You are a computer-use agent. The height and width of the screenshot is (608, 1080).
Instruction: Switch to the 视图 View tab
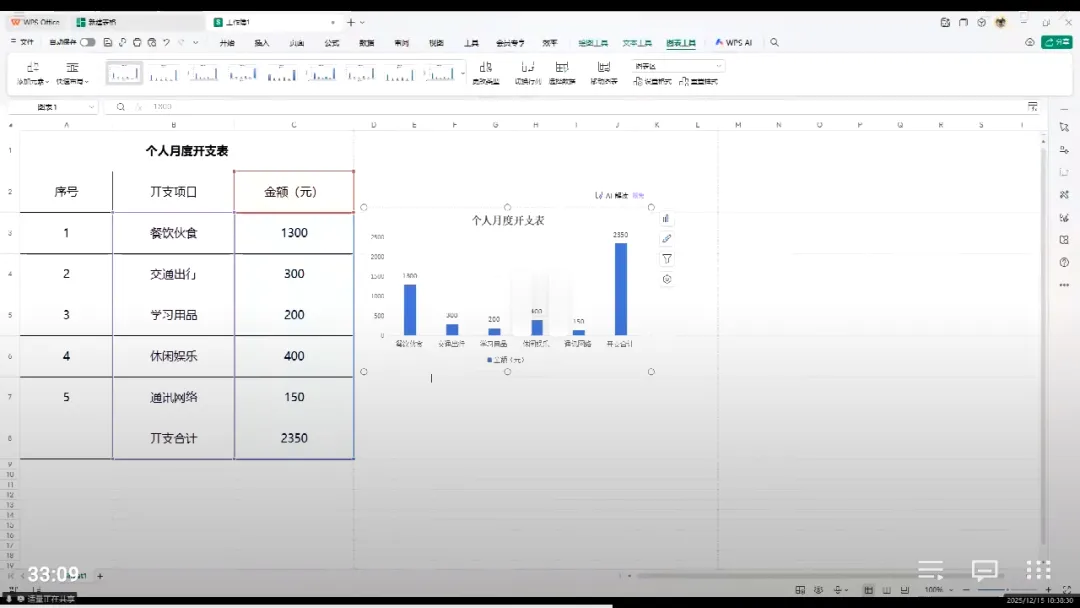tap(436, 43)
